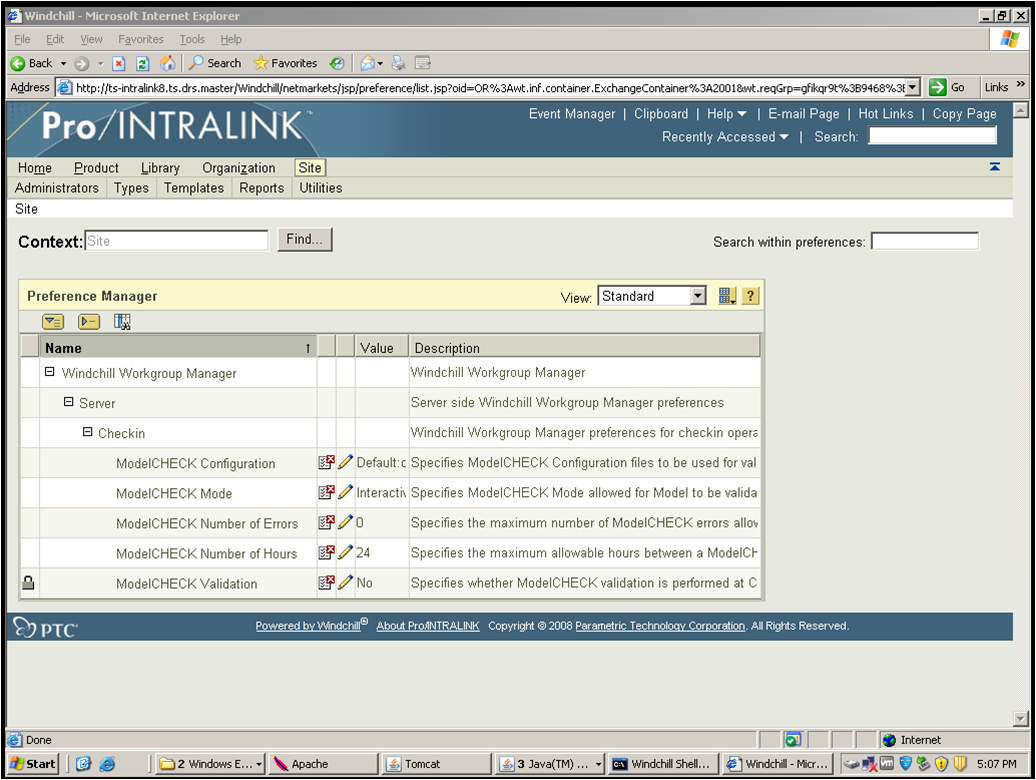Click the header Search input field
The width and height of the screenshot is (1036, 780).
(x=932, y=135)
